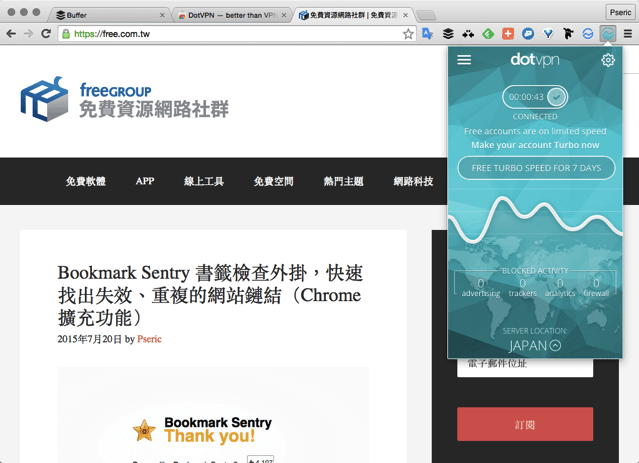Reload the page
The width and height of the screenshot is (639, 463).
[x=46, y=34]
